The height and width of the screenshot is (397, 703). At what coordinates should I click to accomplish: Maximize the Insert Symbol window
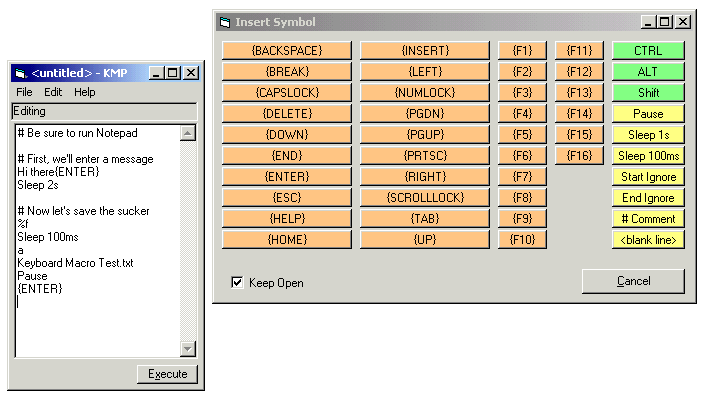(665, 22)
